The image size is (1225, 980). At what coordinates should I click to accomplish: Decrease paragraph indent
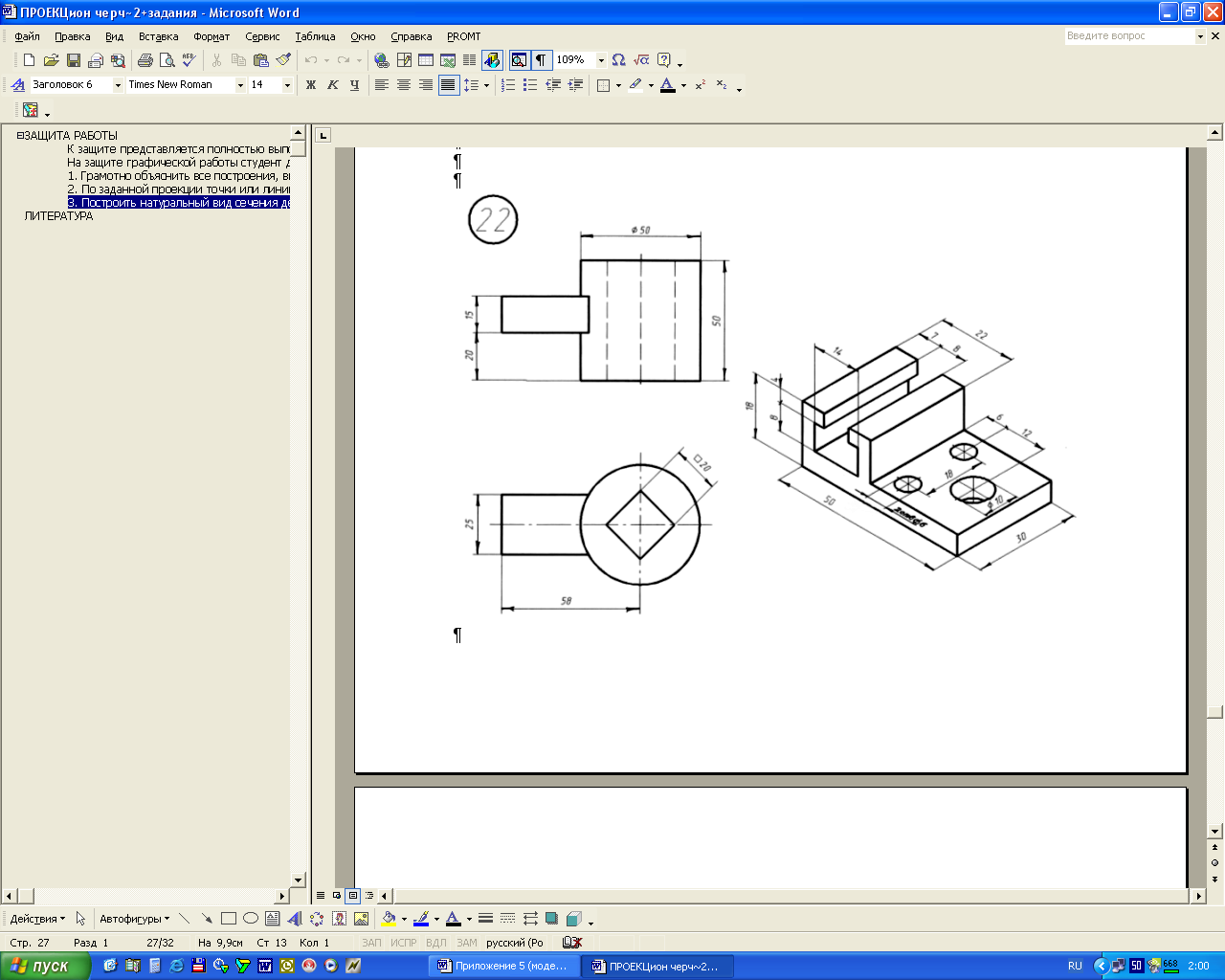coord(553,85)
